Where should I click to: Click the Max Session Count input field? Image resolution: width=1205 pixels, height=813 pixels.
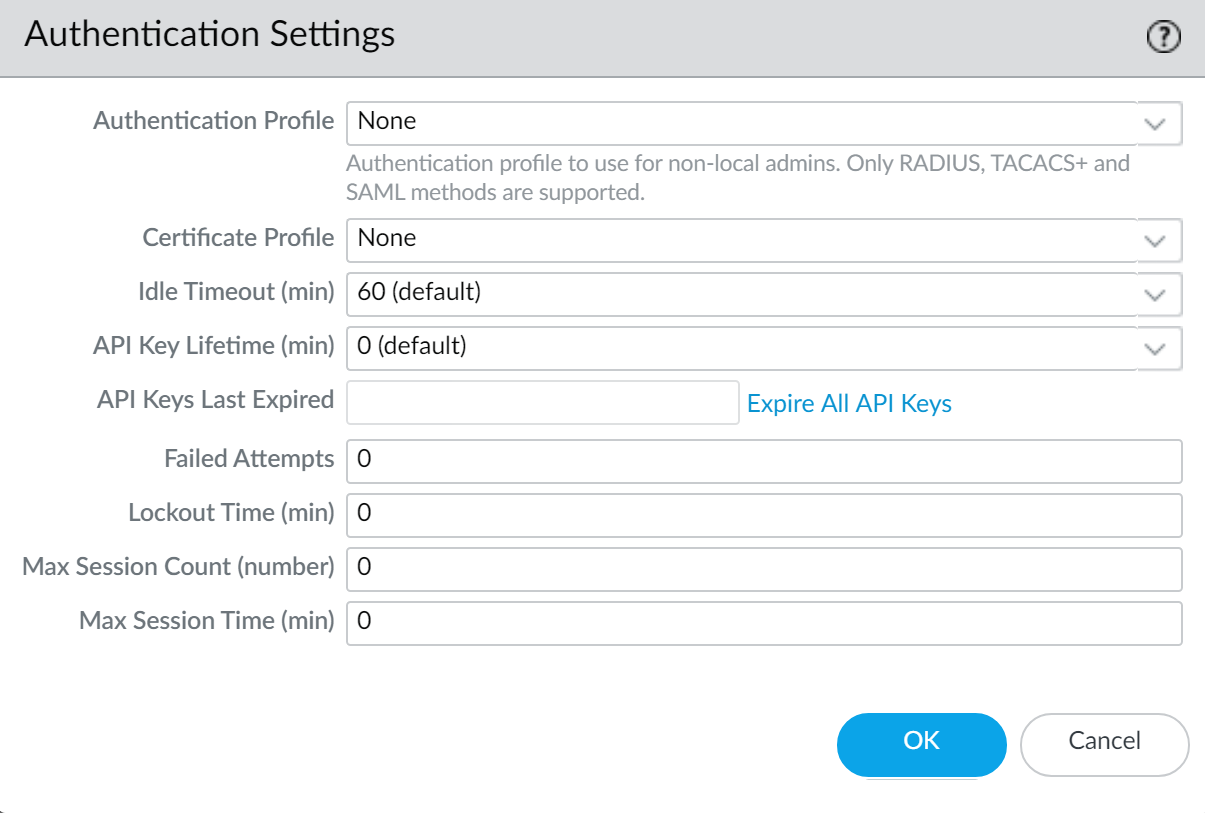click(x=764, y=568)
